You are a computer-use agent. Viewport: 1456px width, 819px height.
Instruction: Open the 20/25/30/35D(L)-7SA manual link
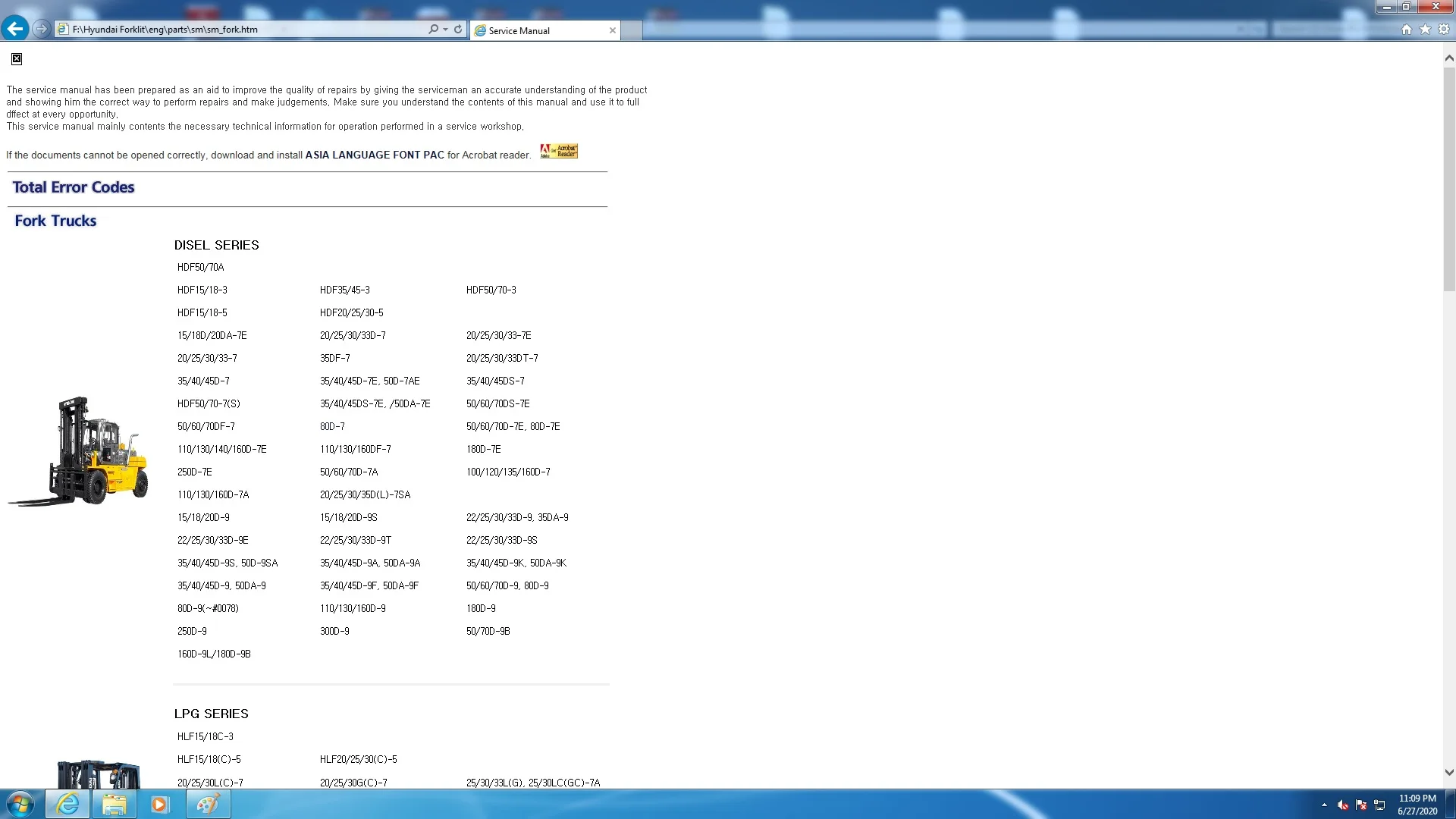365,494
